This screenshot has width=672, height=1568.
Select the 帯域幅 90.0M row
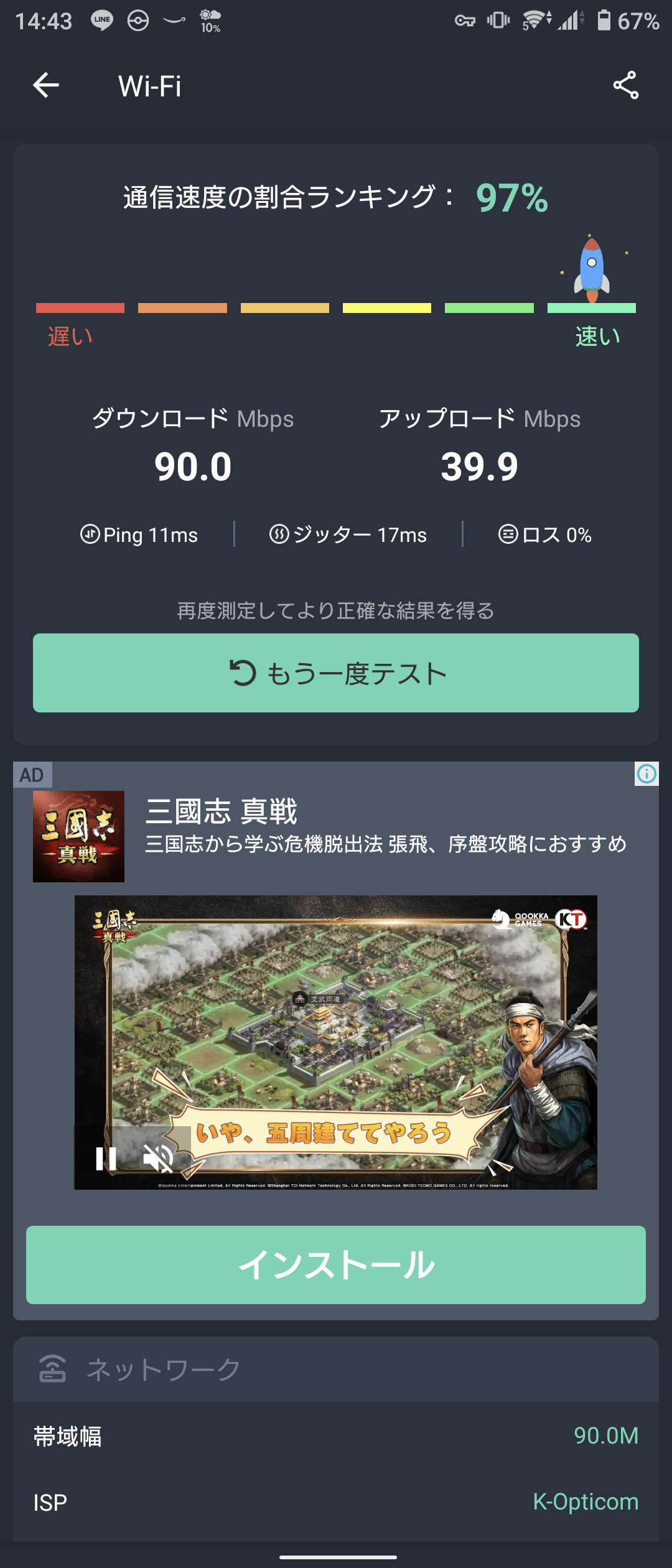point(336,1436)
